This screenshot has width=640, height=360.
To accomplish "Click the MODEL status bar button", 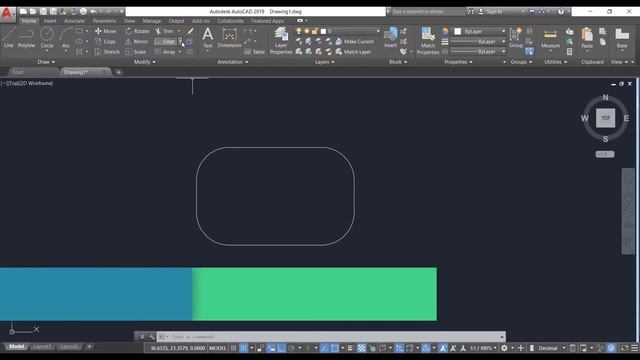I will pos(217,348).
